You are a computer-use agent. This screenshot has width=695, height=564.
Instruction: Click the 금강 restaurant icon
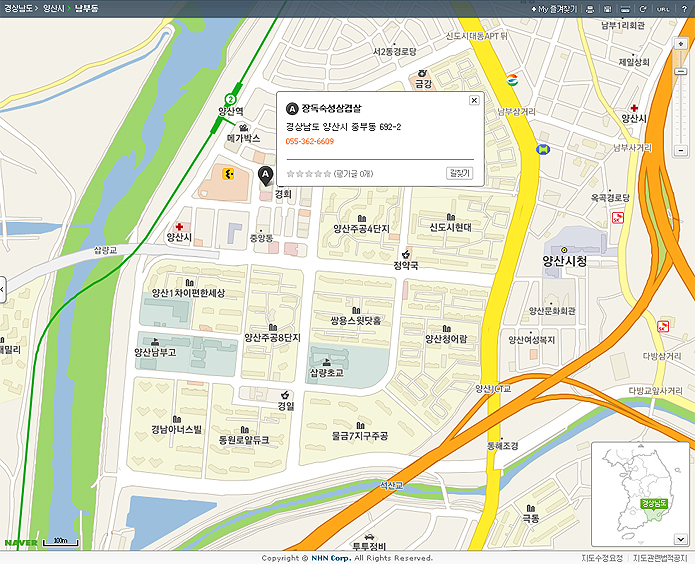[422, 73]
